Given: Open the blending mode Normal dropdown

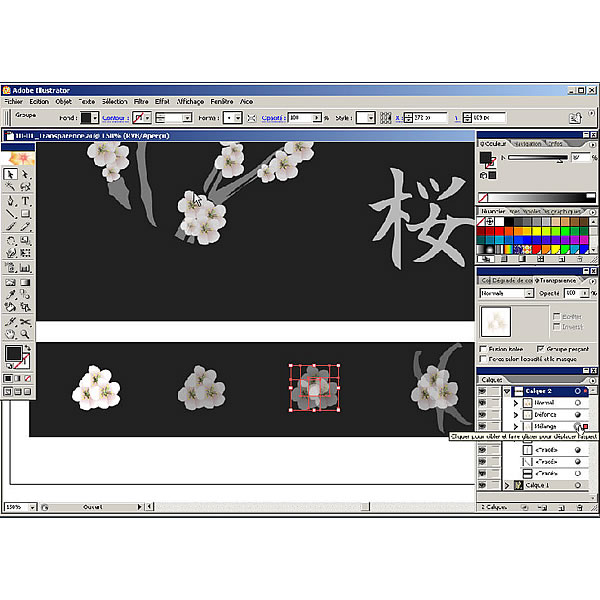Looking at the screenshot, I should [529, 293].
